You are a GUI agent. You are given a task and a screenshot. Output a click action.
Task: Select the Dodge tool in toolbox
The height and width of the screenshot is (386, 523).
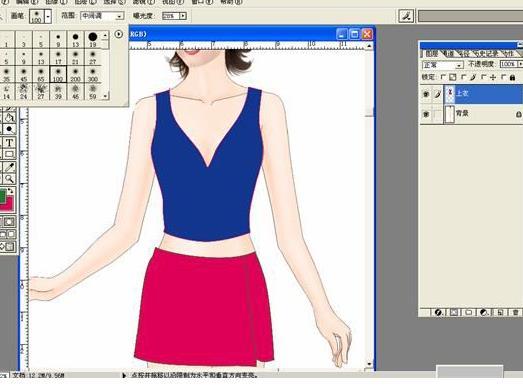coord(9,129)
